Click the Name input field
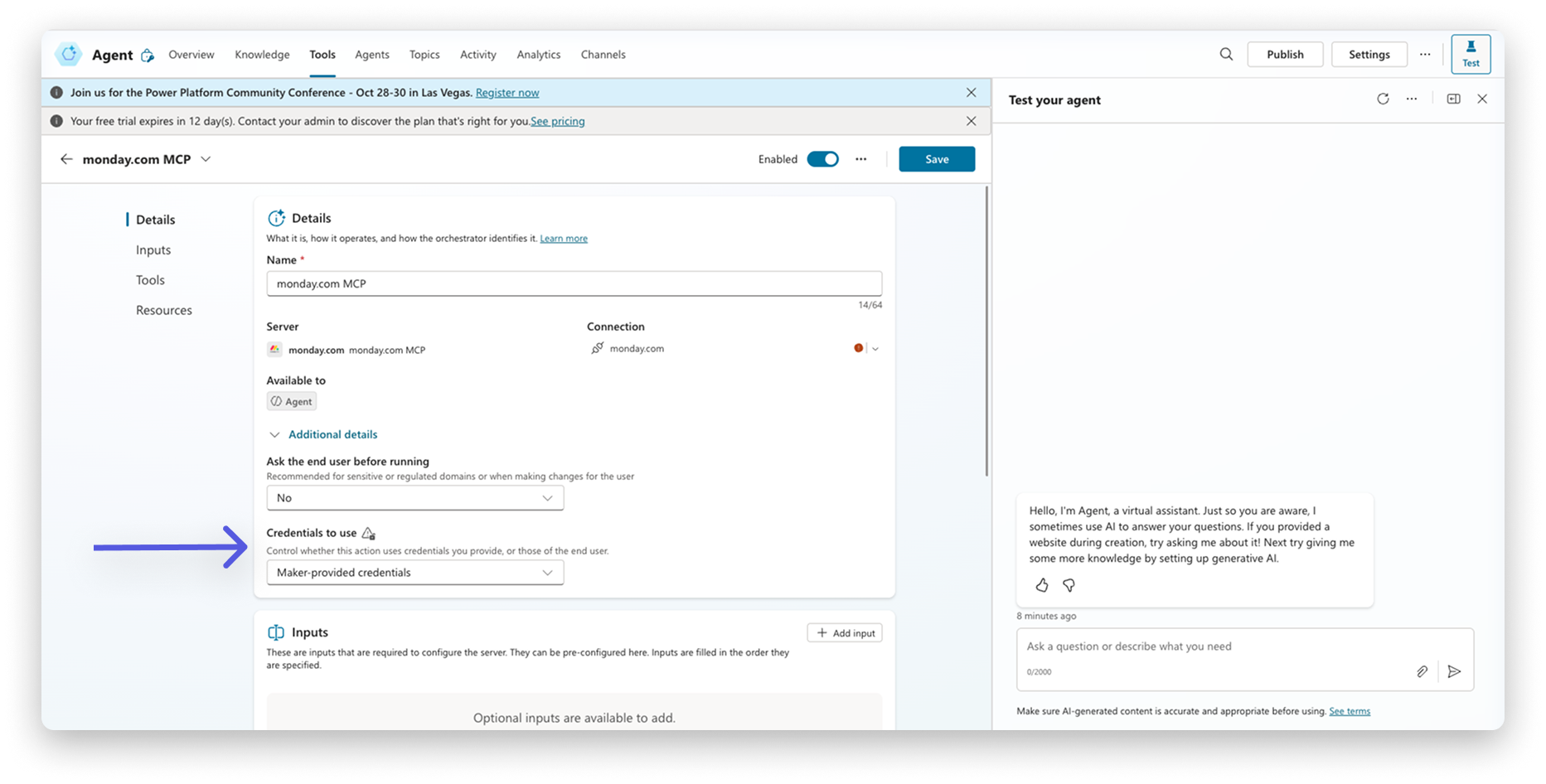This screenshot has height=784, width=1546. [574, 283]
